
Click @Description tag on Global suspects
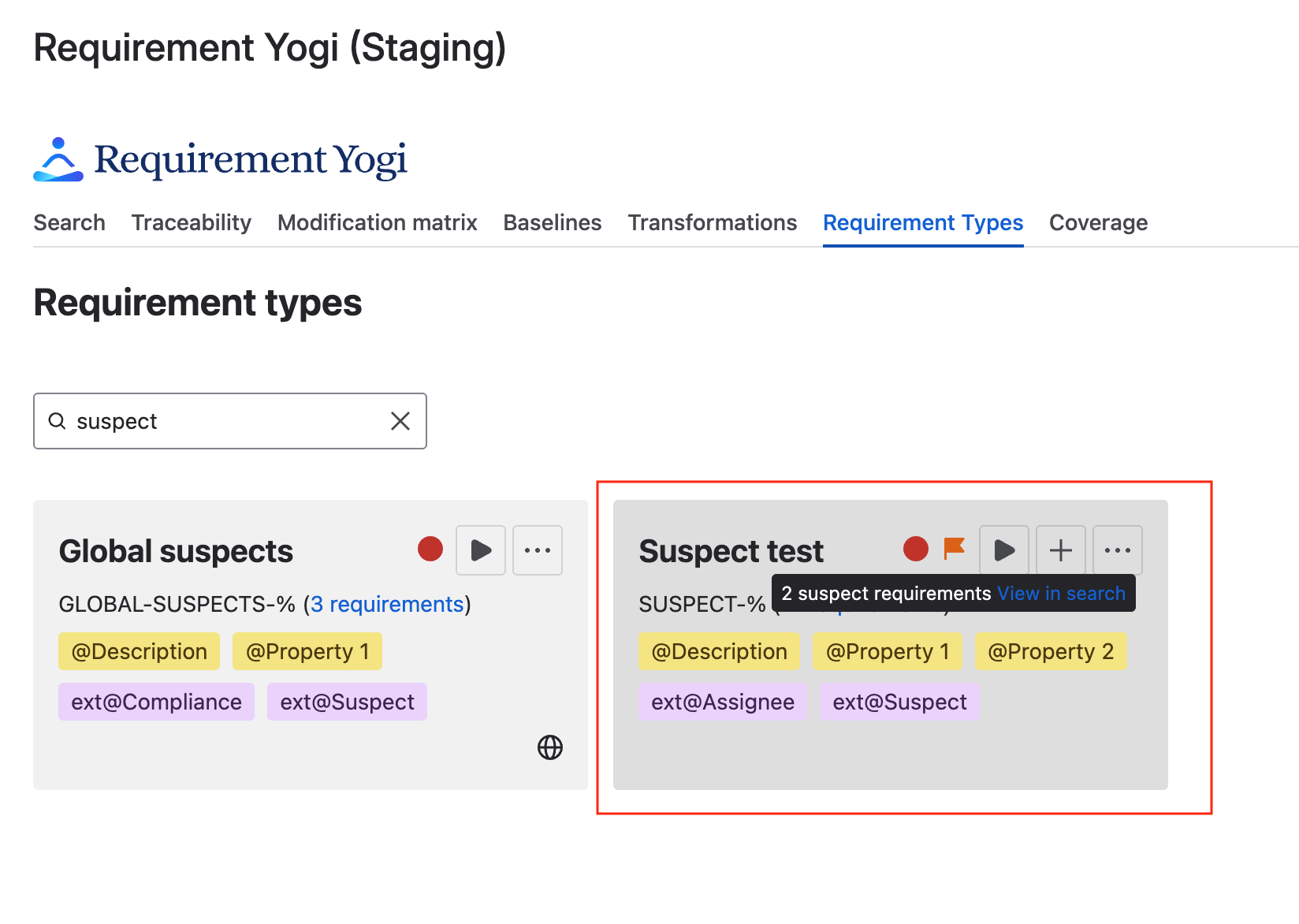click(140, 651)
